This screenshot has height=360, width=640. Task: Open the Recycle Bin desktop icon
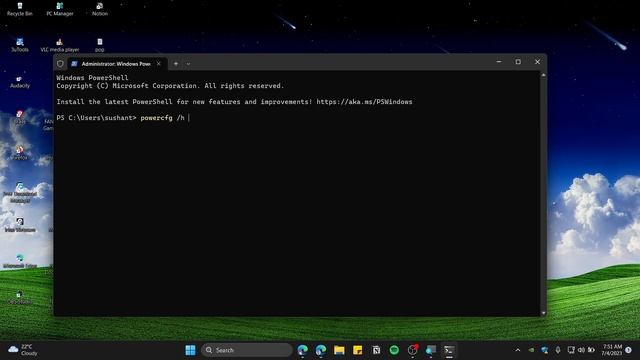(x=20, y=9)
